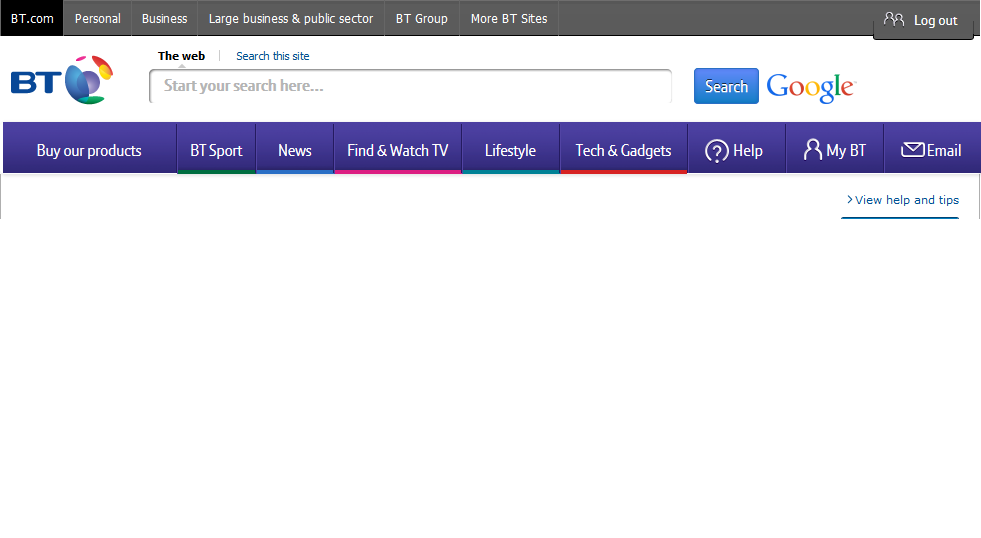Viewport: 981px width, 538px height.
Task: Click the Email envelope icon
Action: [912, 150]
